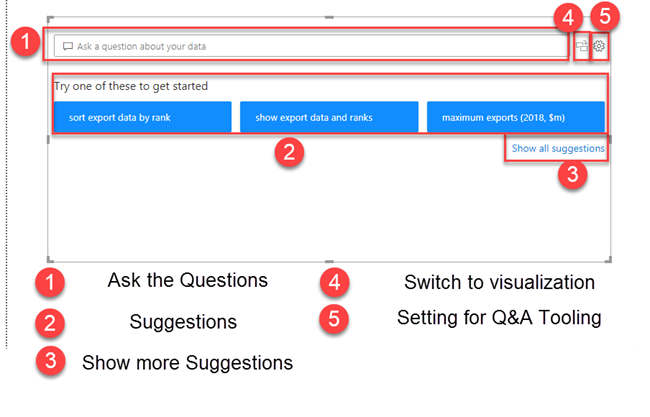Grab the bottom-center resize handle of the visual
650x417 pixels.
(x=329, y=260)
